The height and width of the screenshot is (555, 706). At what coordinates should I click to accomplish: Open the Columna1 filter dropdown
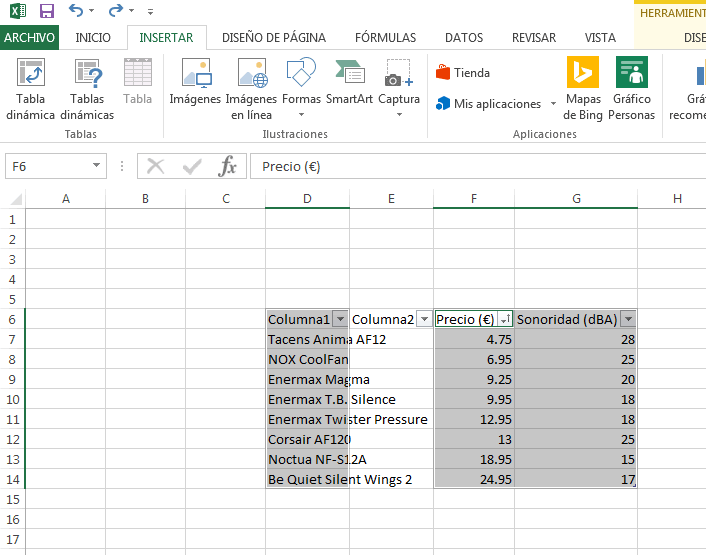click(x=340, y=319)
